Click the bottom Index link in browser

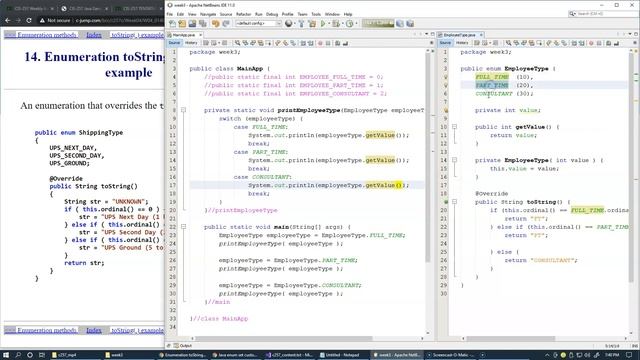93,330
